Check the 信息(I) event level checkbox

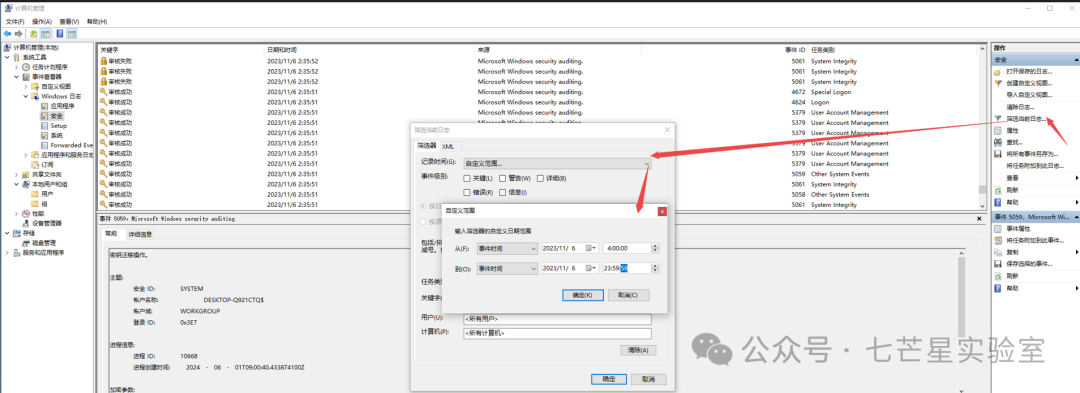(503, 192)
